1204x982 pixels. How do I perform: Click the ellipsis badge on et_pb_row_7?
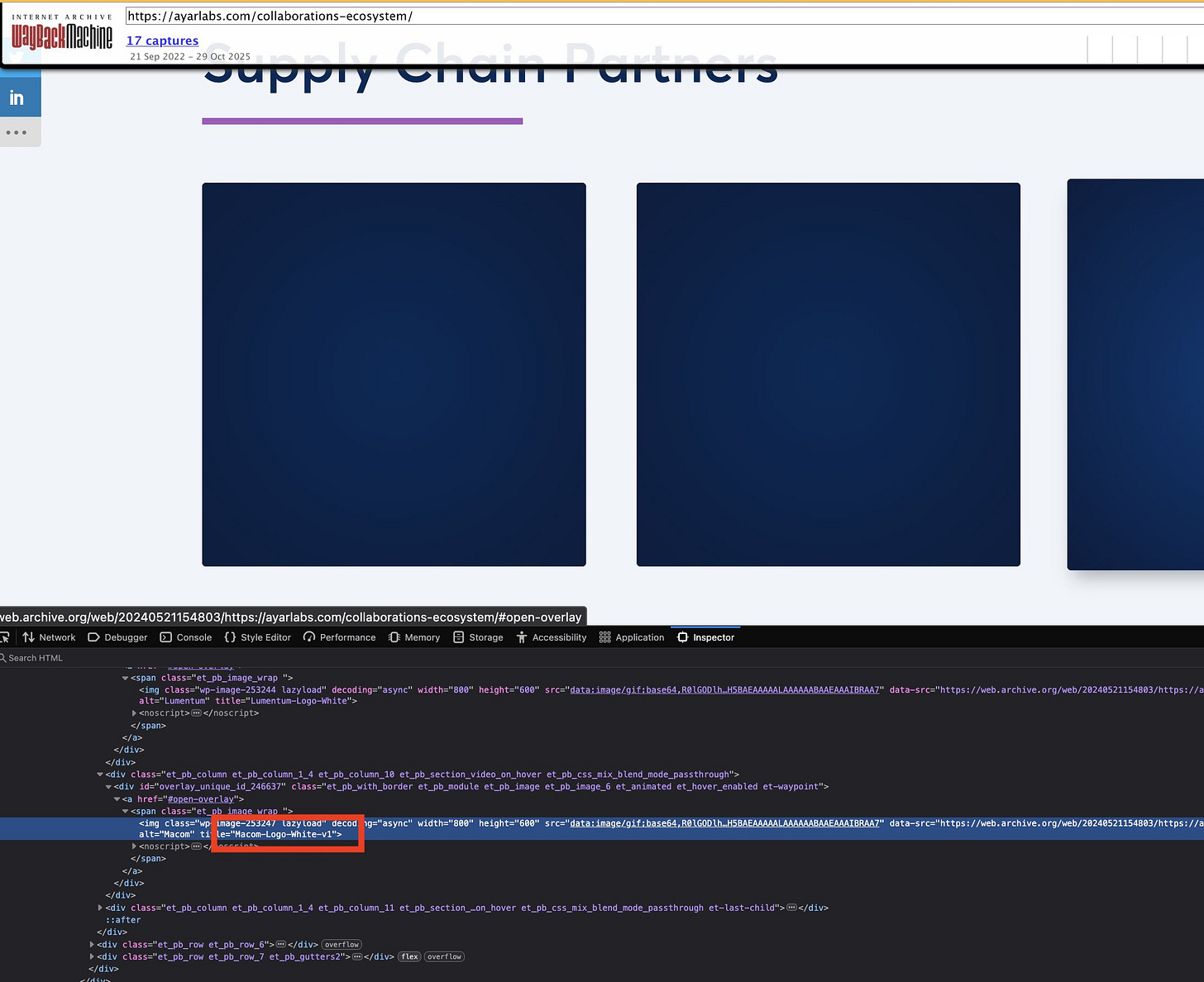[x=357, y=956]
